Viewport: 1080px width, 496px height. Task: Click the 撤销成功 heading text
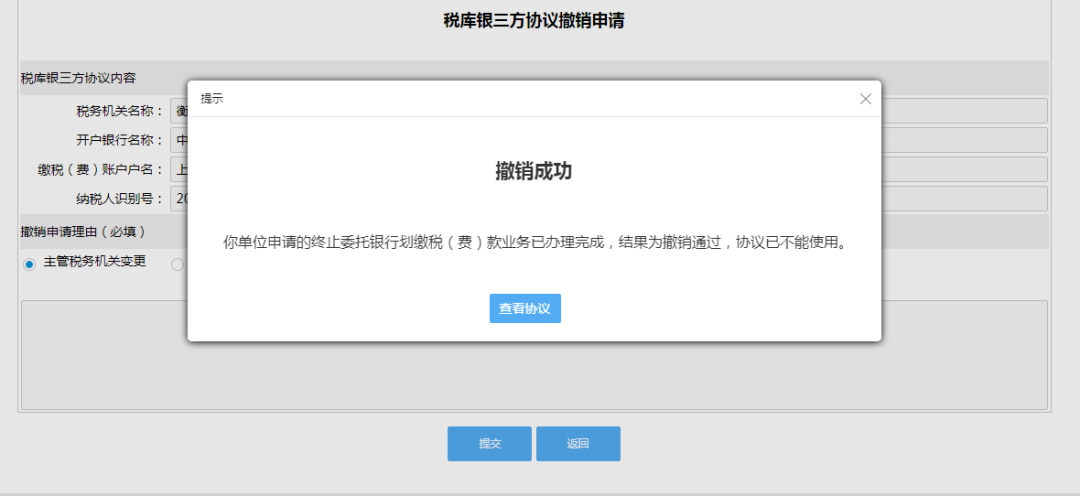pos(534,172)
